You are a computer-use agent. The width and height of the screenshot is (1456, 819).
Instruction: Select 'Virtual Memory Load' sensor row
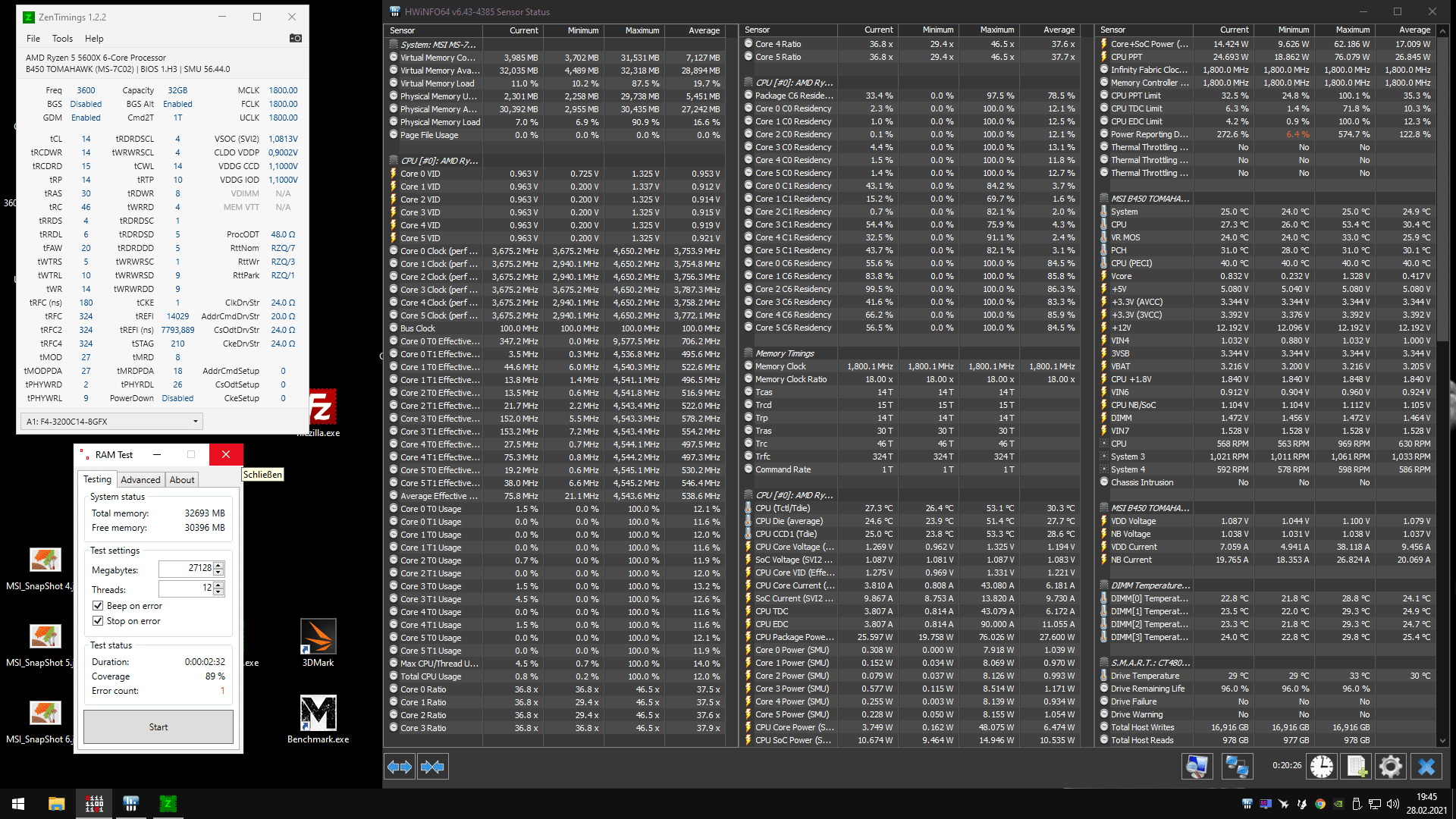pyautogui.click(x=556, y=83)
